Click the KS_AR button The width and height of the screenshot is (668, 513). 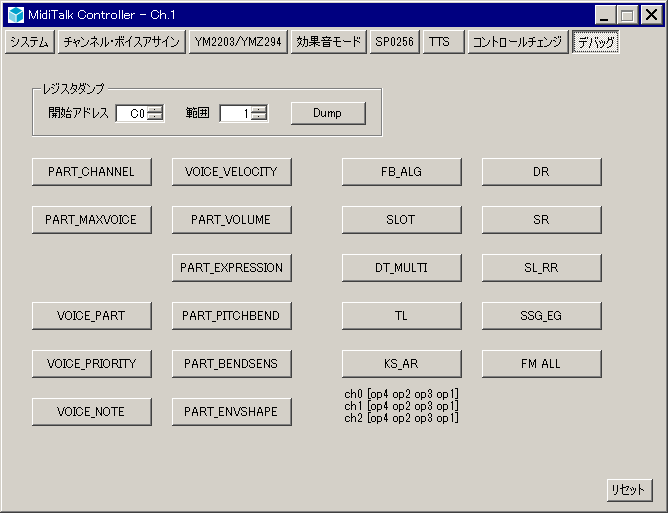coord(401,364)
